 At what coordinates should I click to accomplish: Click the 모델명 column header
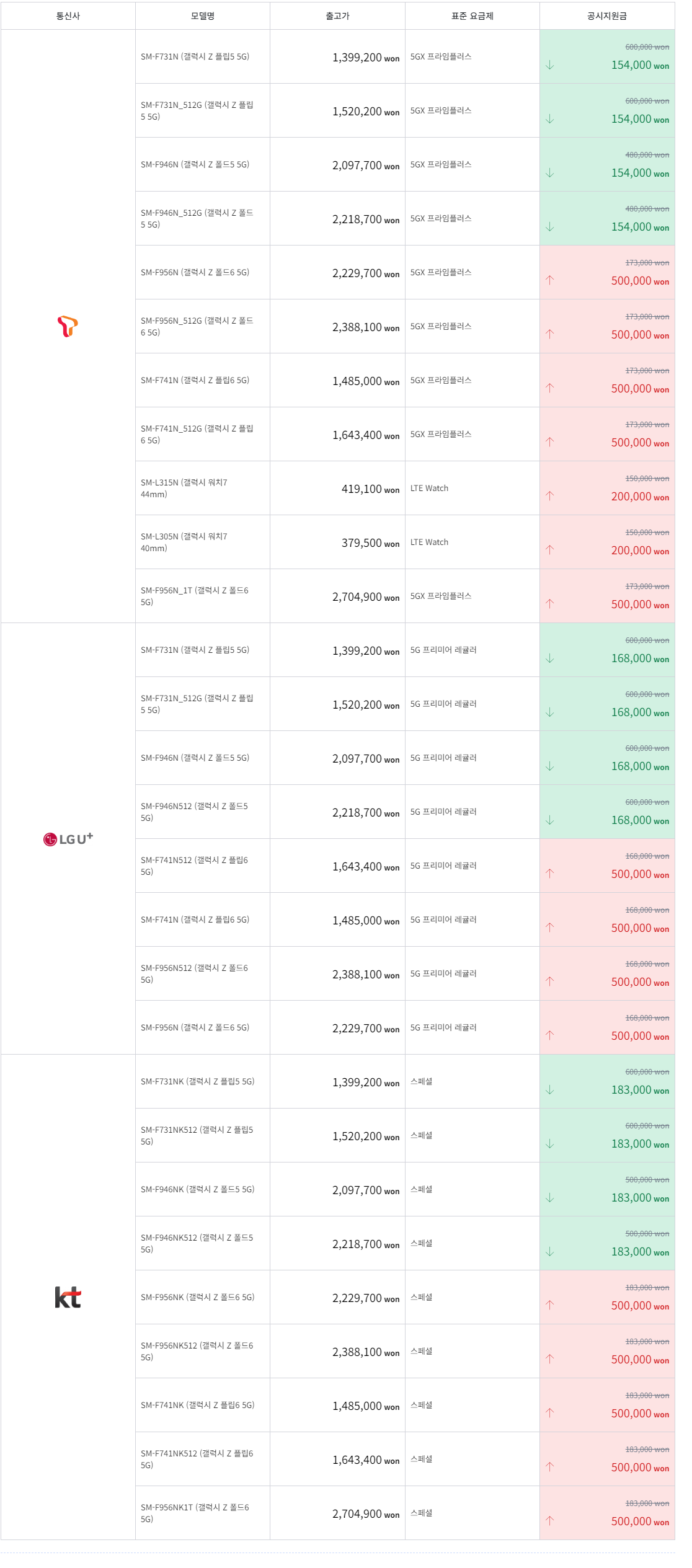(203, 16)
